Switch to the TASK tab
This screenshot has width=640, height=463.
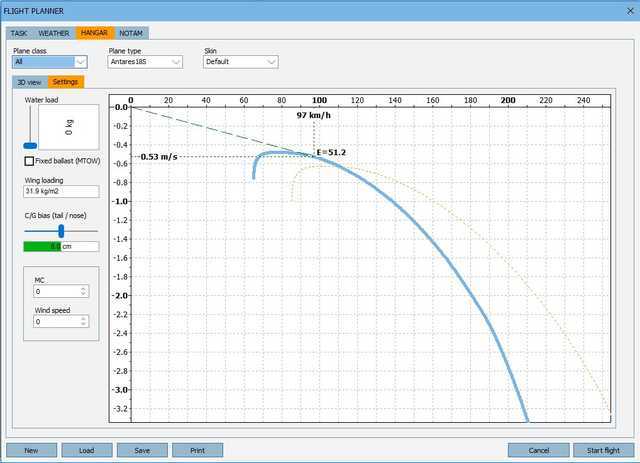click(x=19, y=33)
